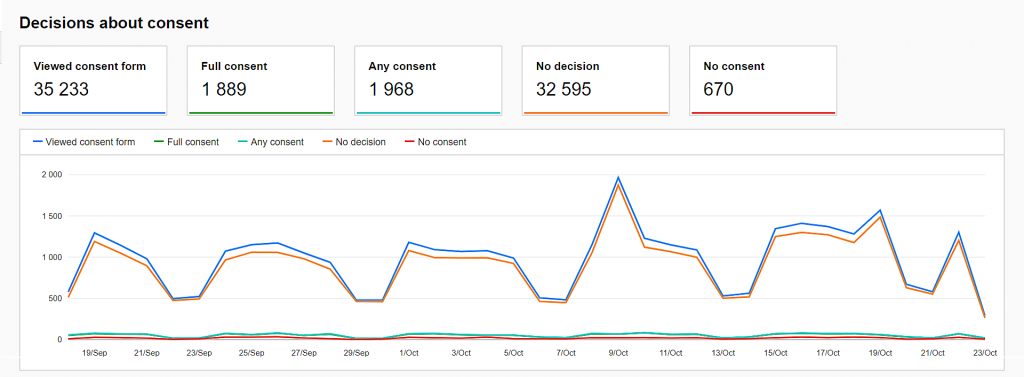
Task: Open the Any consent summary card
Action: coord(428,80)
